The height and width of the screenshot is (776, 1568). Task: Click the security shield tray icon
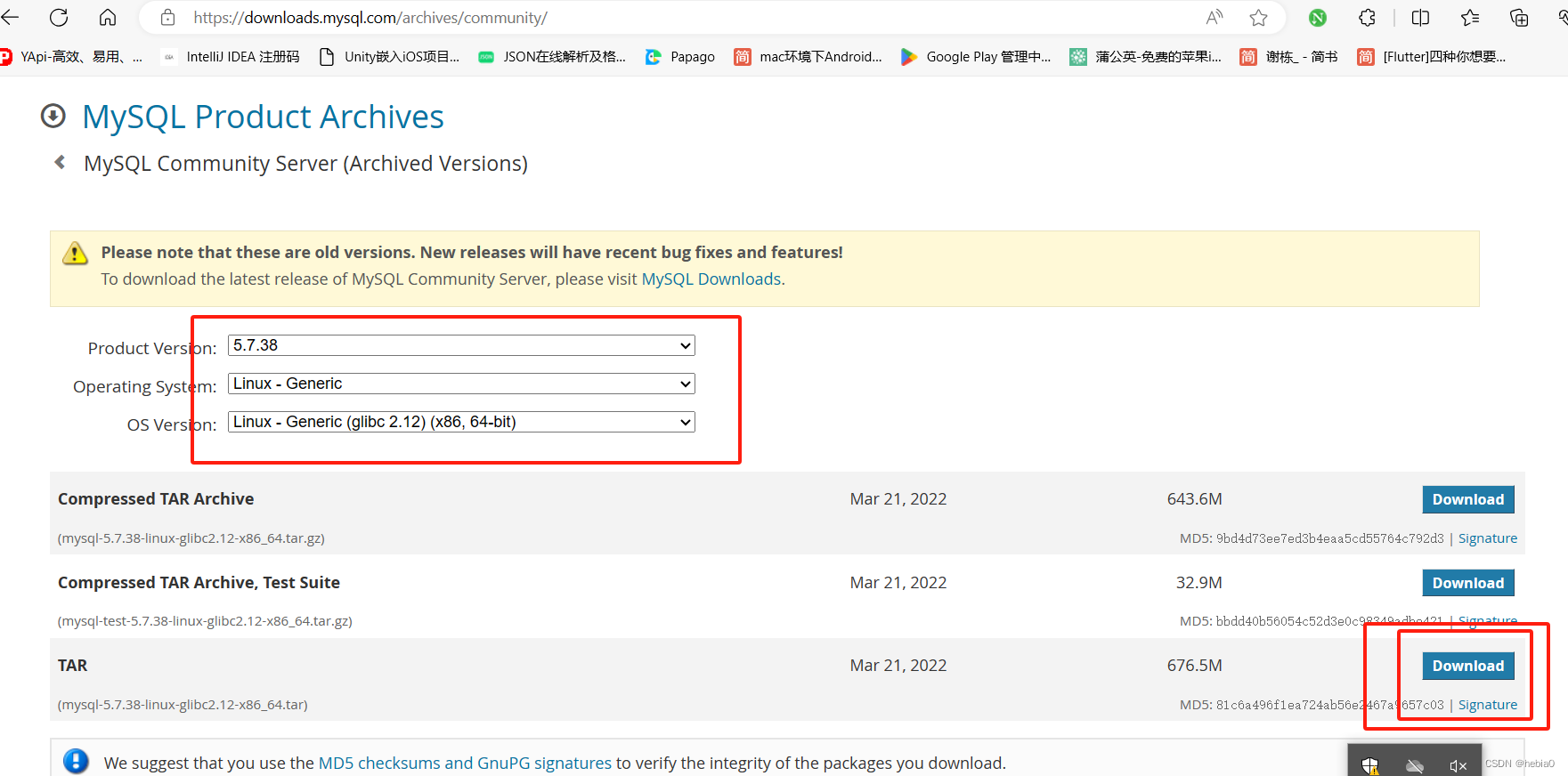click(1369, 765)
